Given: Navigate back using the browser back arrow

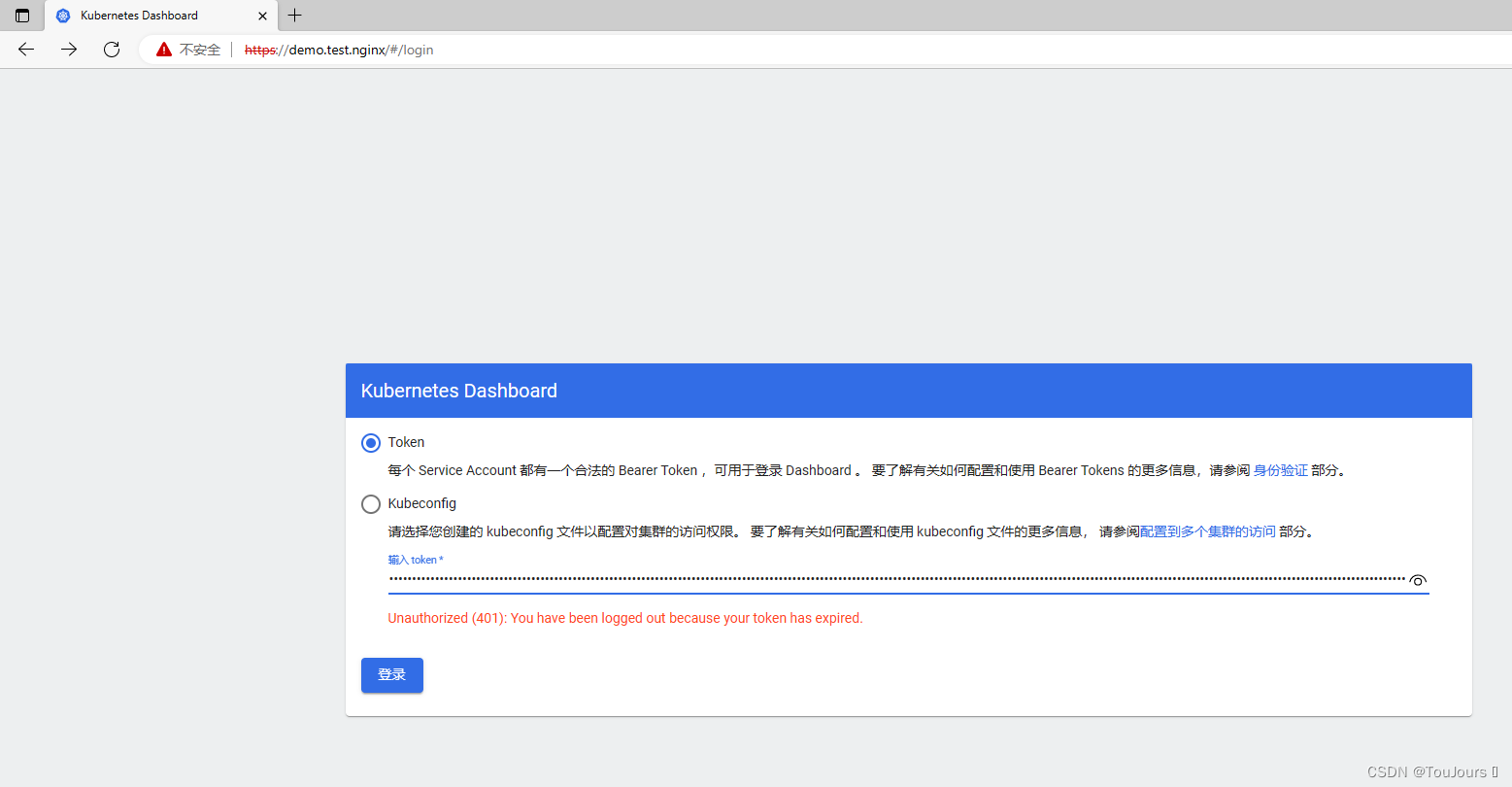Looking at the screenshot, I should pyautogui.click(x=25, y=49).
